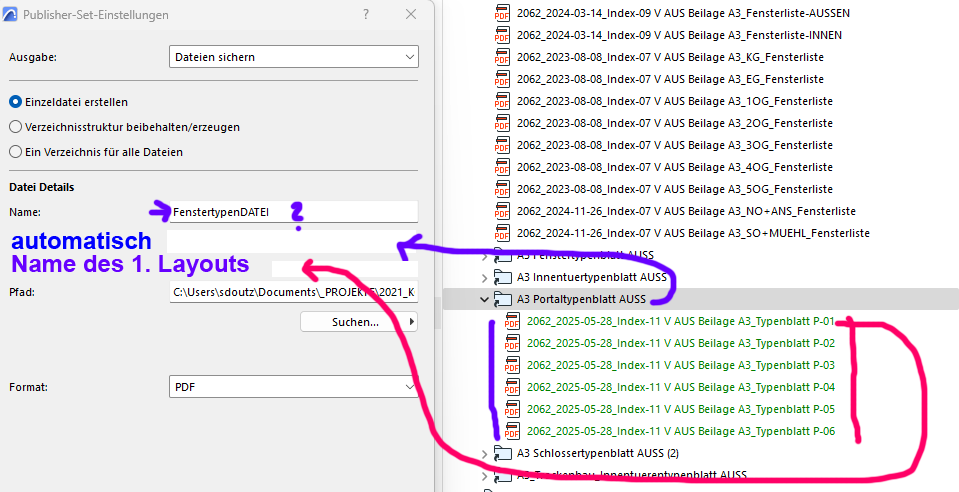This screenshot has height=492, width=959.
Task: Click the help question mark in dialog title
Action: [x=366, y=14]
